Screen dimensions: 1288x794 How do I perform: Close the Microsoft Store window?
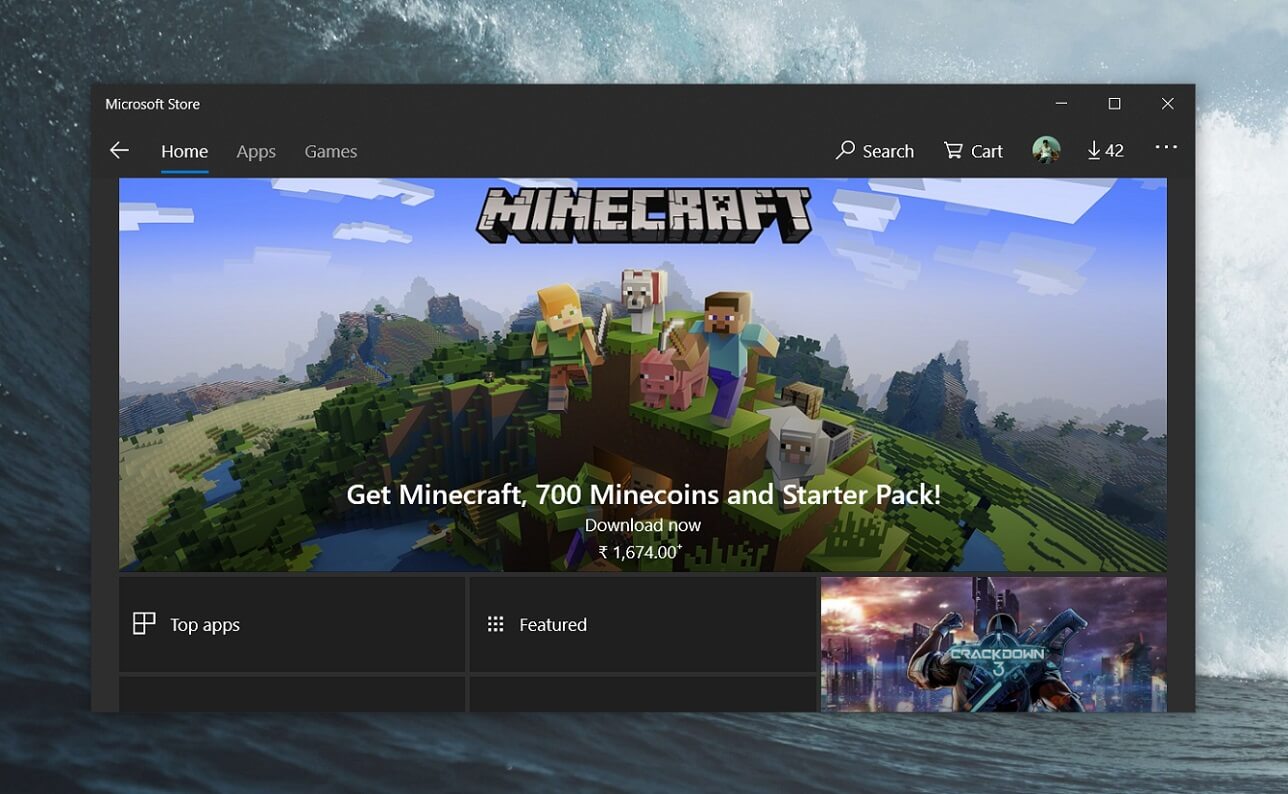[x=1168, y=104]
